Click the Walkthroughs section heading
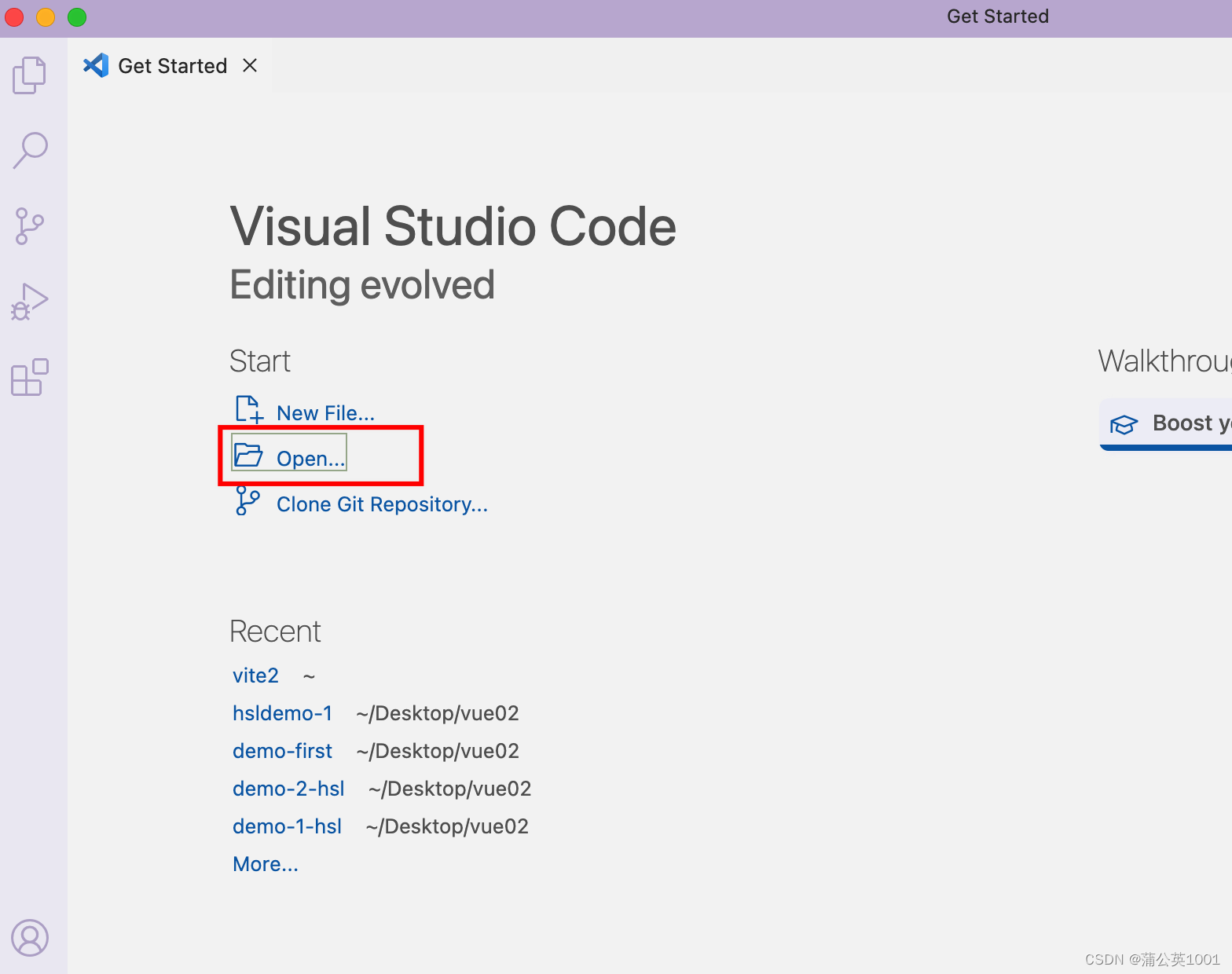Image resolution: width=1232 pixels, height=974 pixels. (1165, 361)
